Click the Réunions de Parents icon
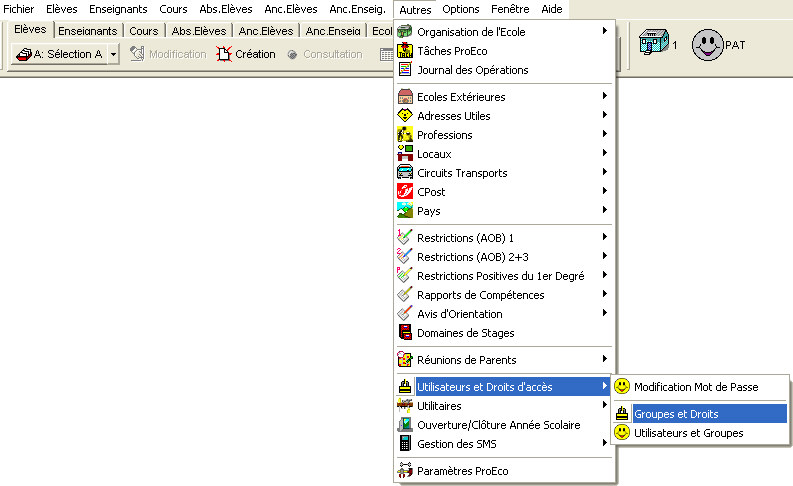 pyautogui.click(x=405, y=360)
